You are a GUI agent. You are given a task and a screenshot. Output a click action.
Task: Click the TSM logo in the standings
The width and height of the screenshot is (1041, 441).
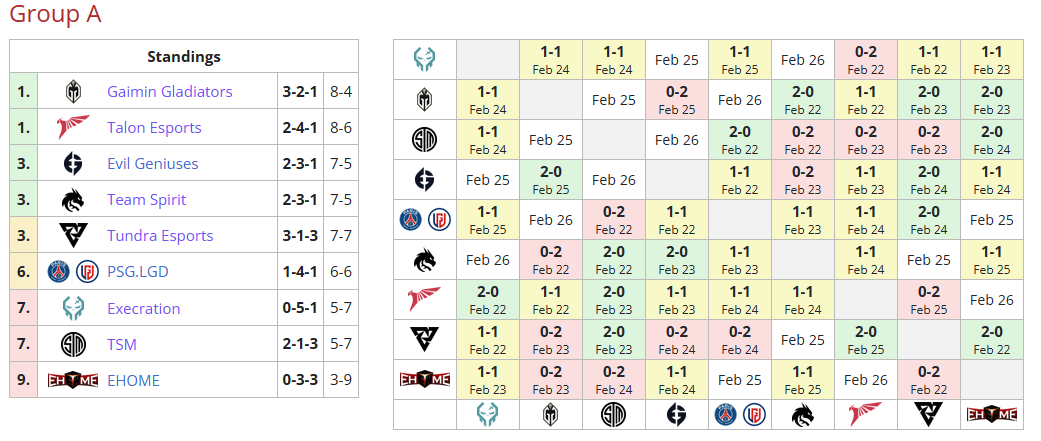click(73, 344)
